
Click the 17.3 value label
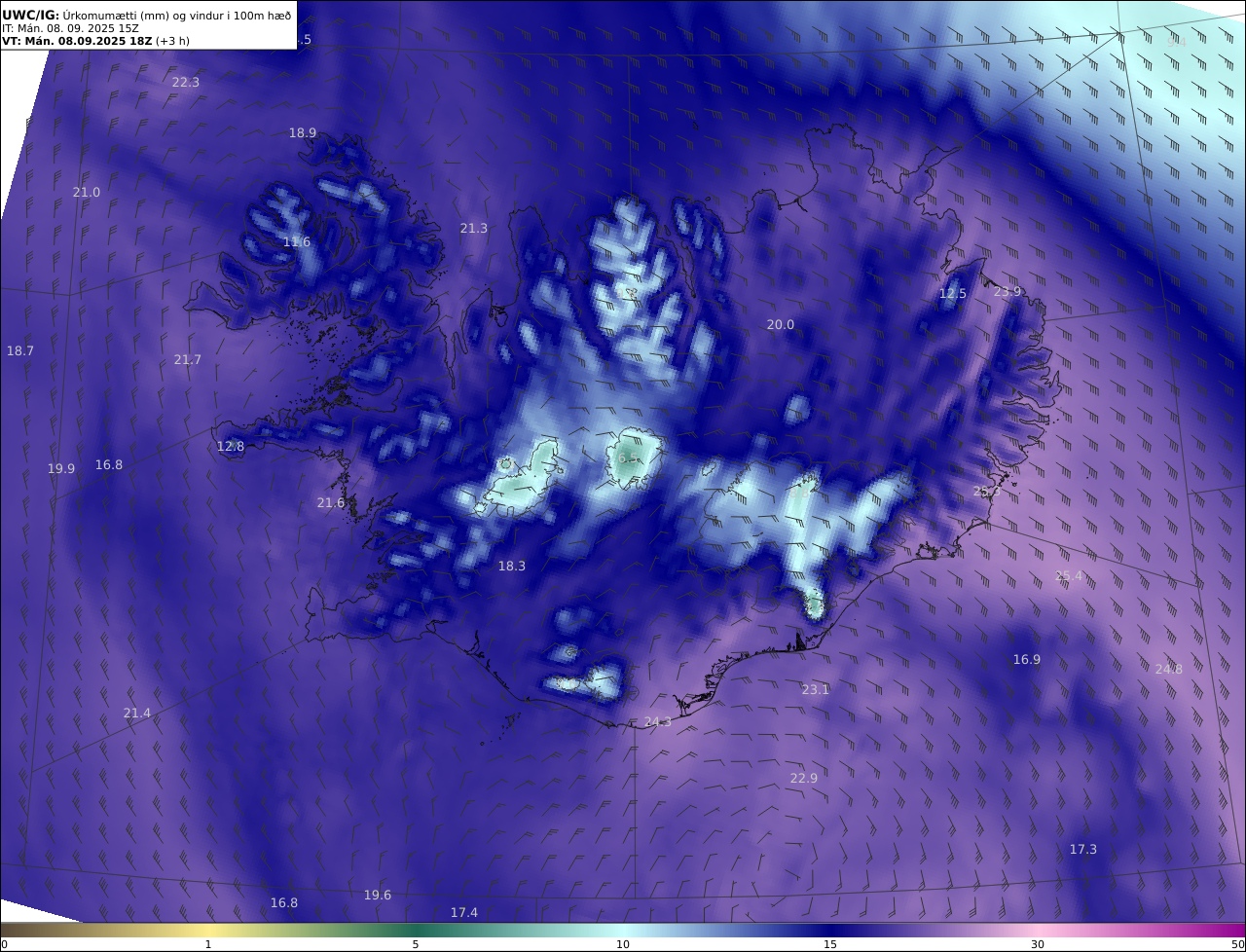[1083, 850]
